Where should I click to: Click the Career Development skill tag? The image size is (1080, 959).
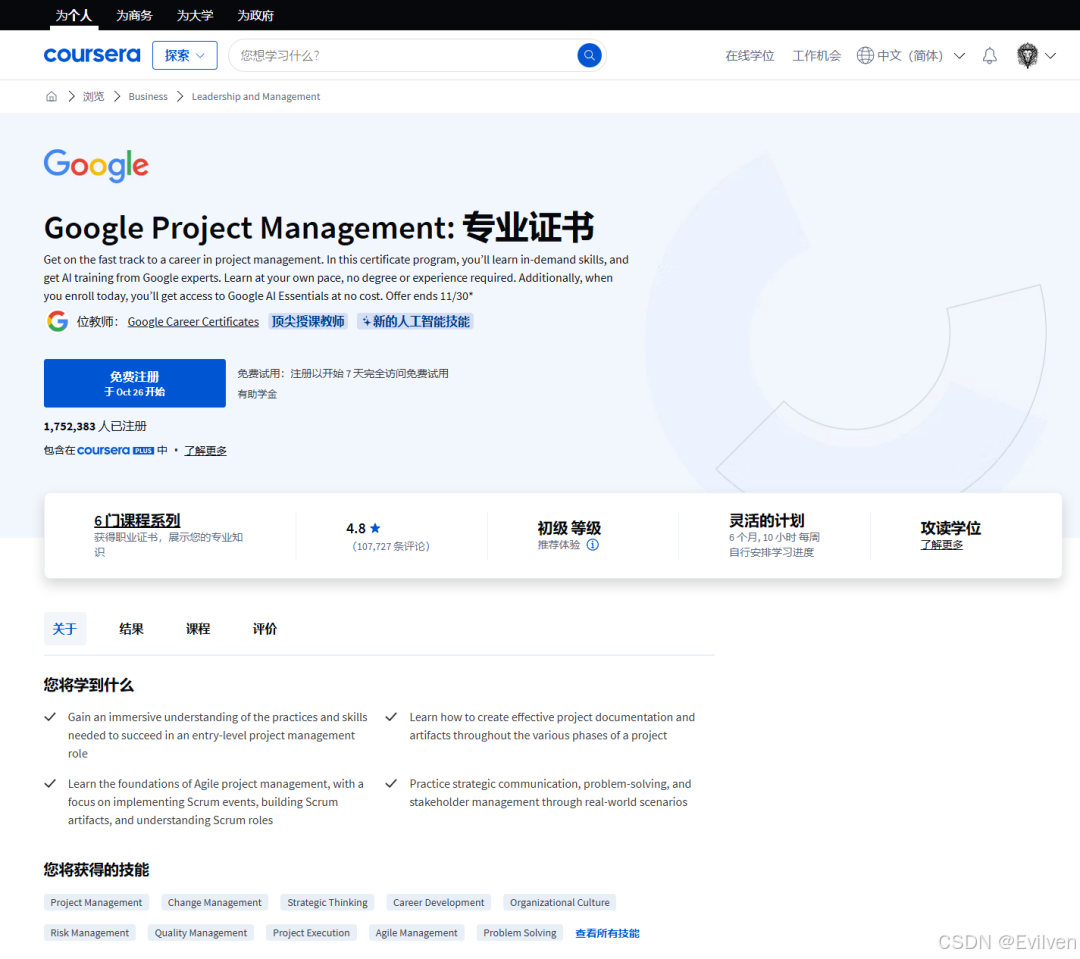438,903
